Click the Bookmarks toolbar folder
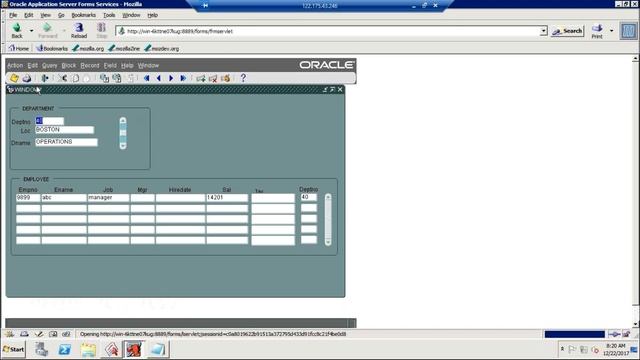This screenshot has height=360, width=640. (52, 48)
